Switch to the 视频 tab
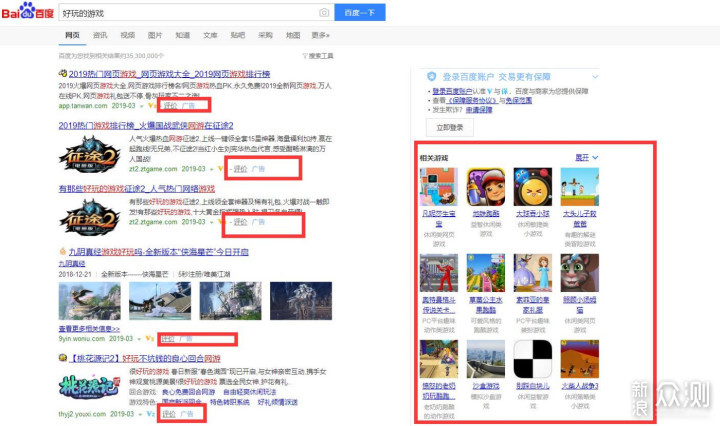The image size is (720, 426). [127, 35]
